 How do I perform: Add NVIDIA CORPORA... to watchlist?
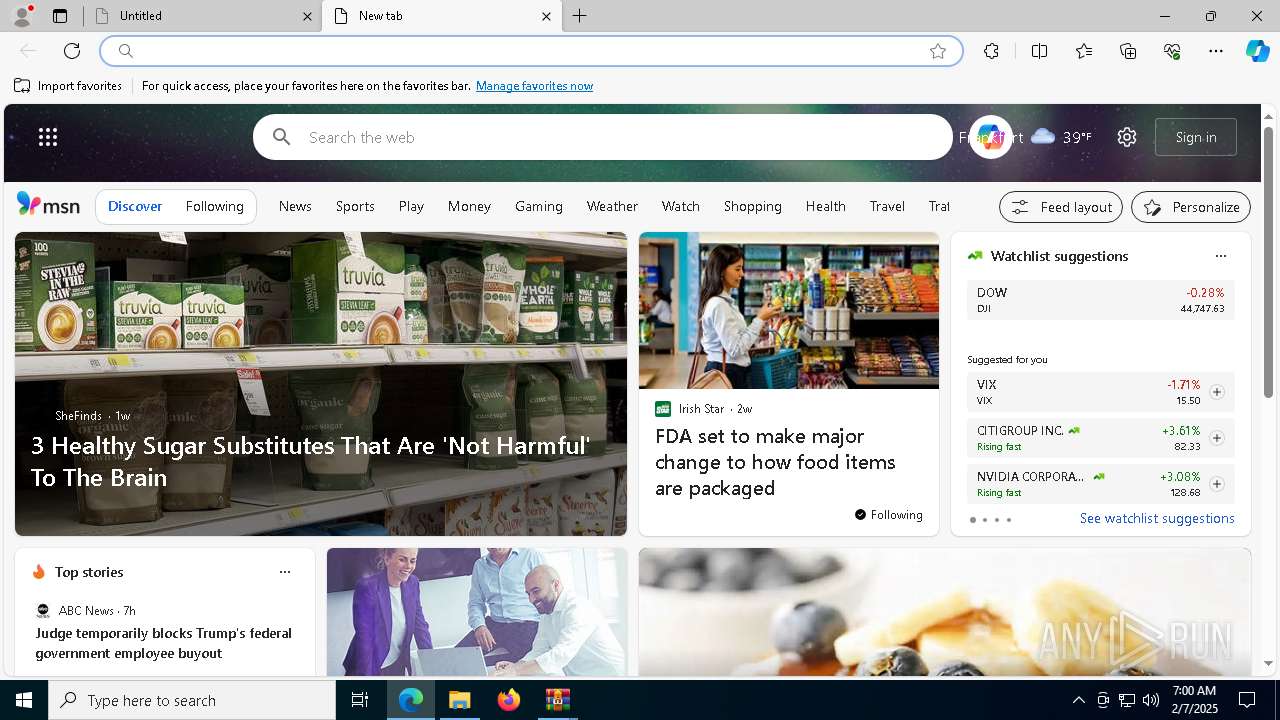(1217, 484)
